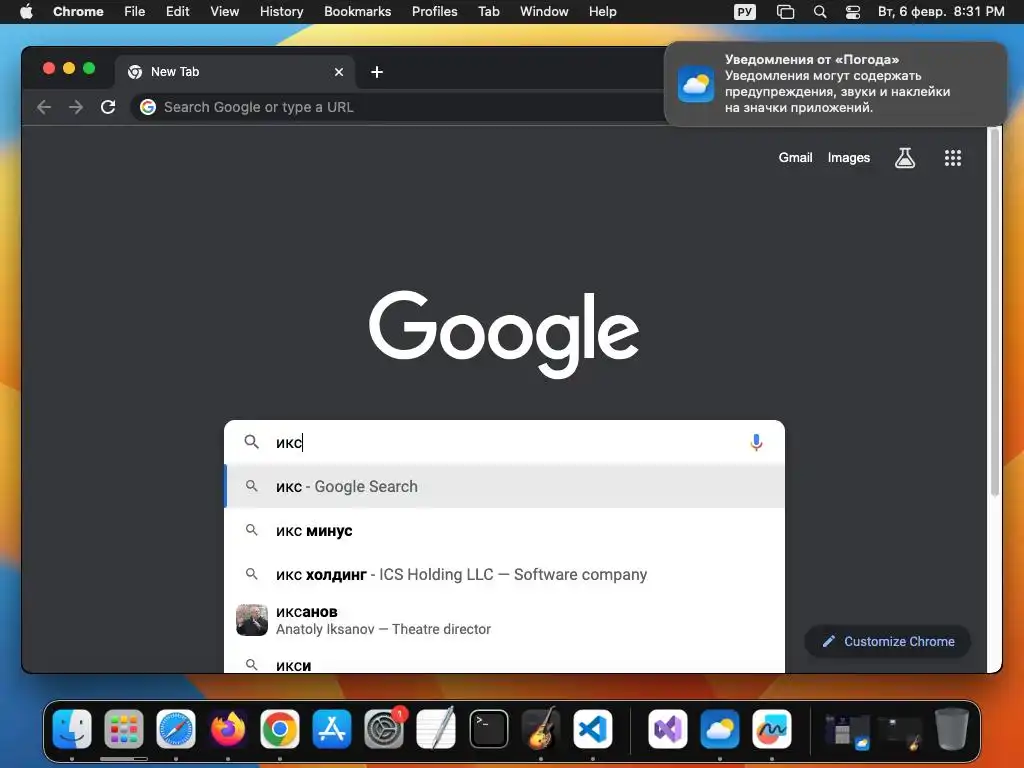Reload the current page
The image size is (1024, 768).
(x=108, y=107)
